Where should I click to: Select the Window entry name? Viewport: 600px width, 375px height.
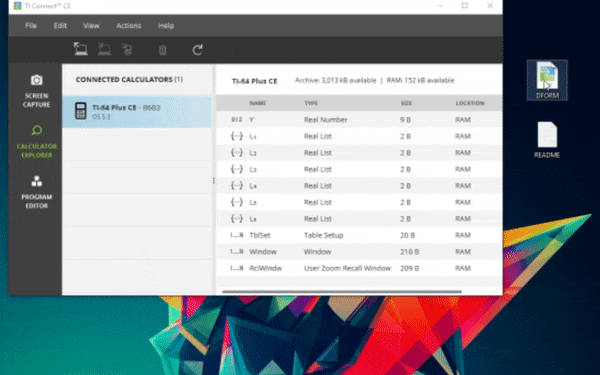click(263, 252)
